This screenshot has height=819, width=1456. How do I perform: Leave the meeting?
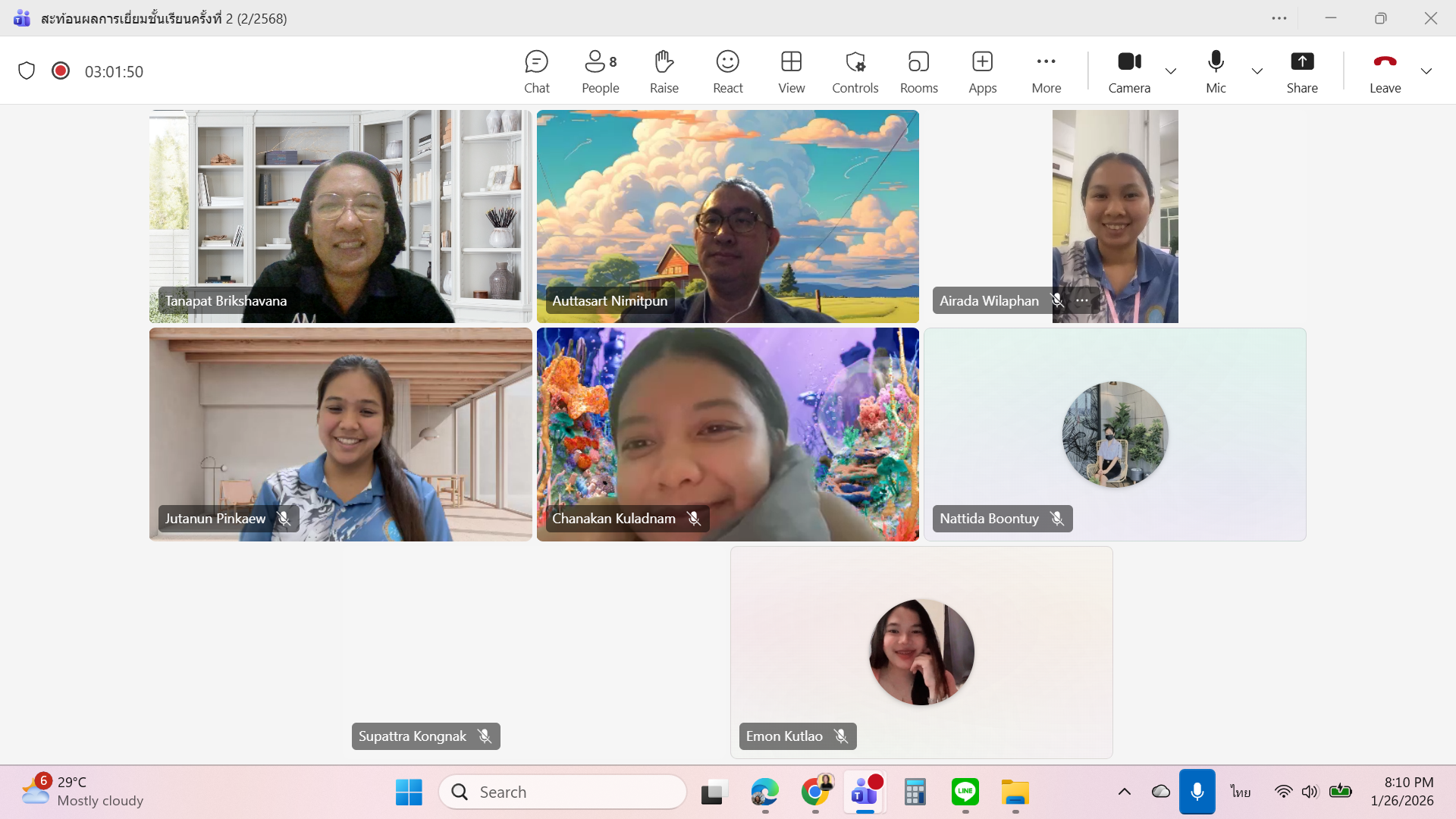[x=1385, y=71]
